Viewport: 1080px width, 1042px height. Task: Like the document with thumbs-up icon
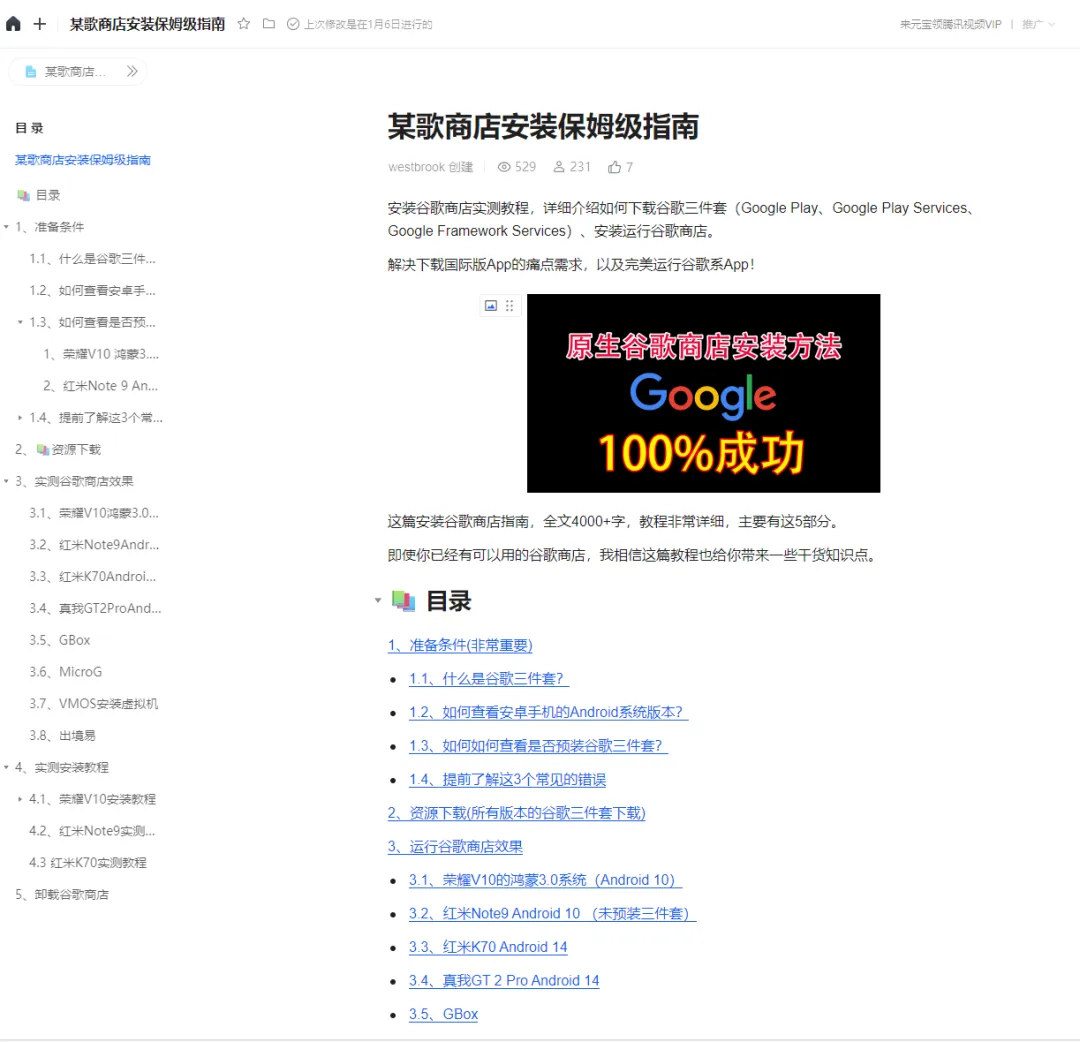pyautogui.click(x=614, y=167)
